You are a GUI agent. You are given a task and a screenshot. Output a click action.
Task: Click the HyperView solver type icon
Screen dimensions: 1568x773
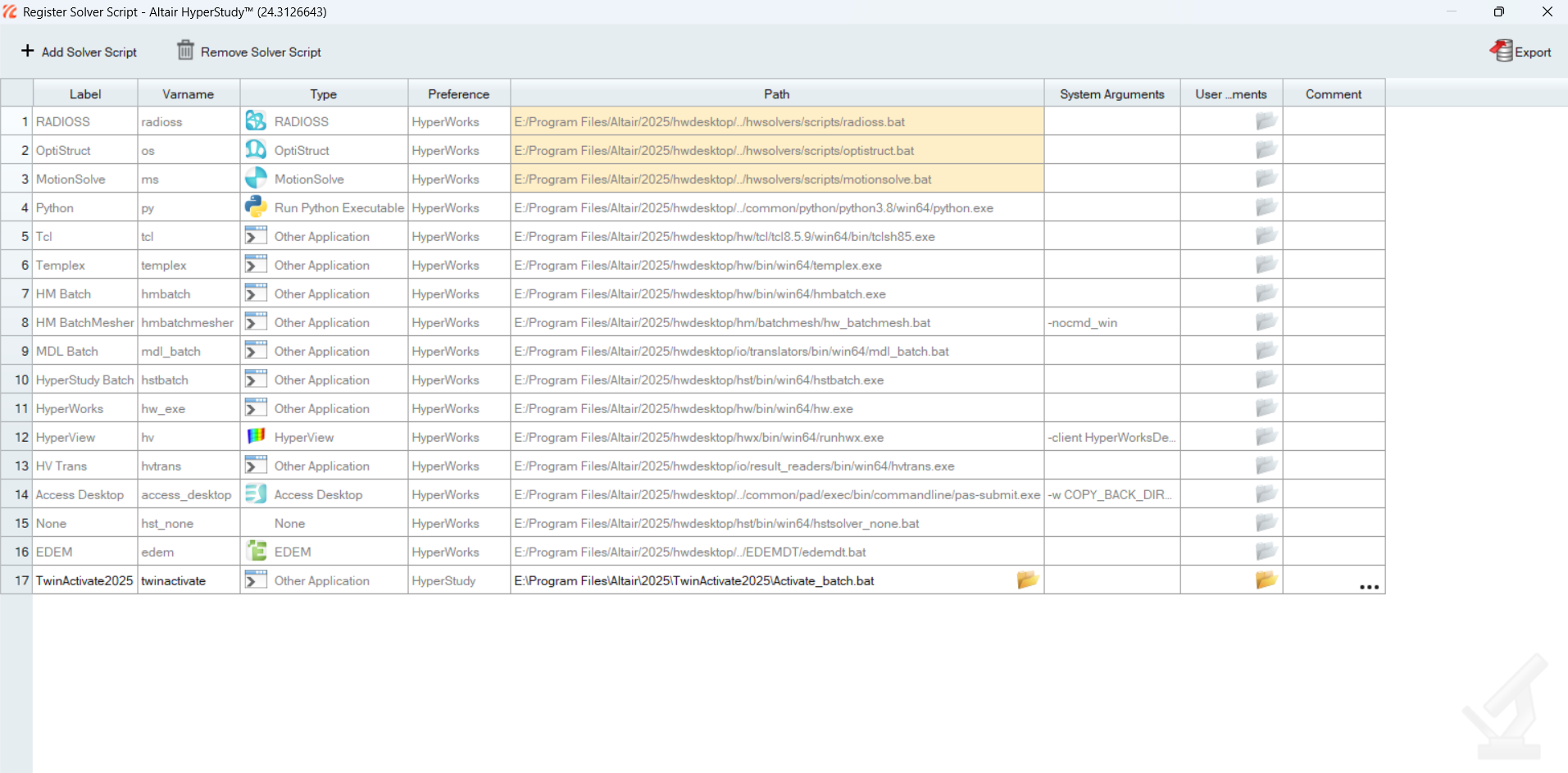point(255,436)
